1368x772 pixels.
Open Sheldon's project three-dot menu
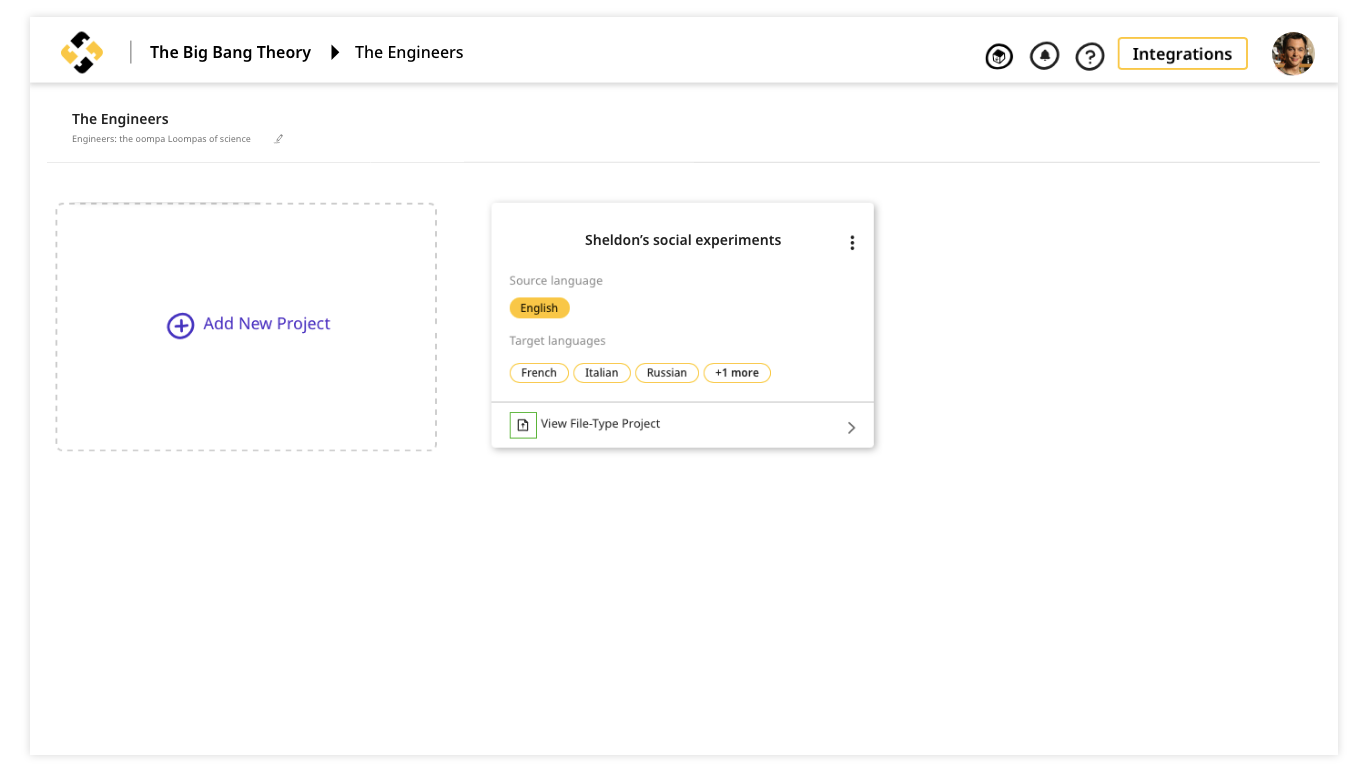852,242
